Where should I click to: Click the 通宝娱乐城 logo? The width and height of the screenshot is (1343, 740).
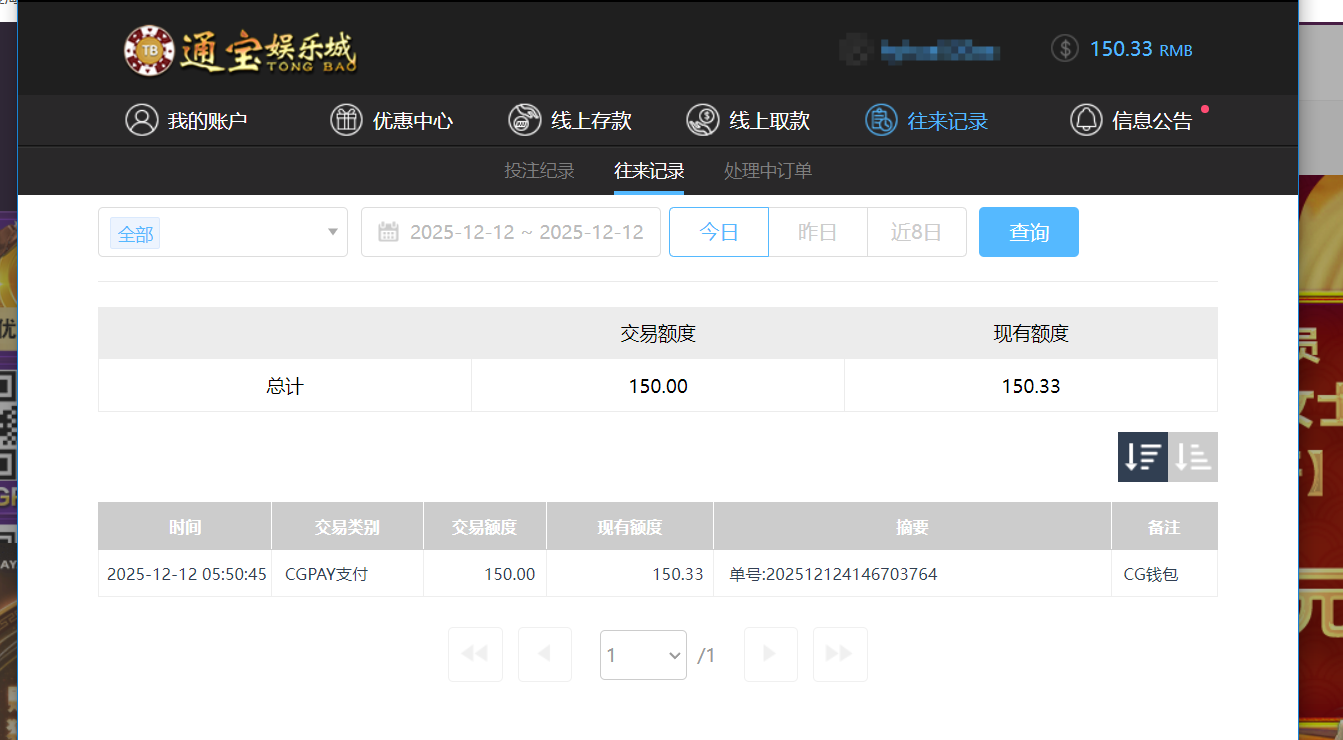(240, 48)
